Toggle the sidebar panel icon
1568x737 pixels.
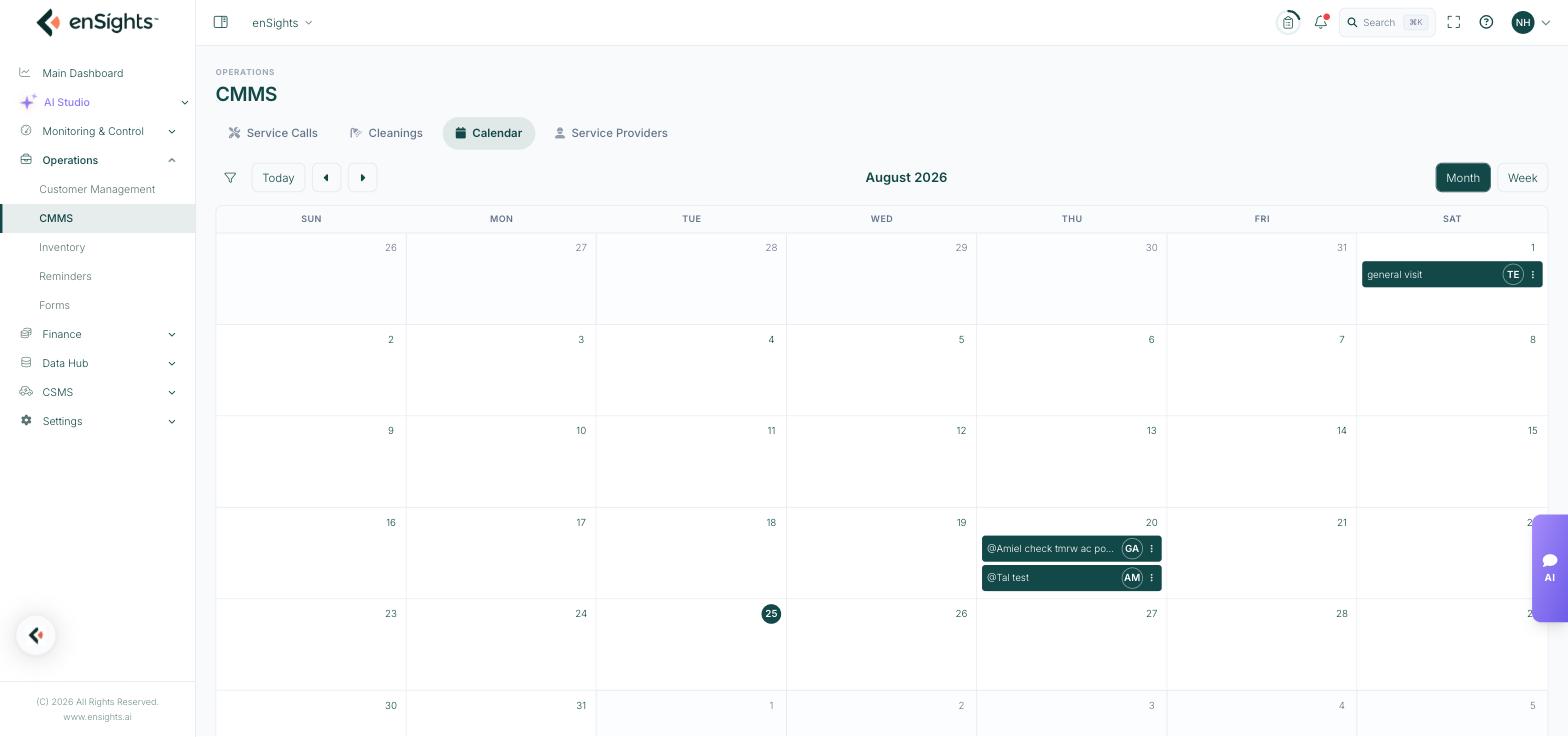coord(221,22)
